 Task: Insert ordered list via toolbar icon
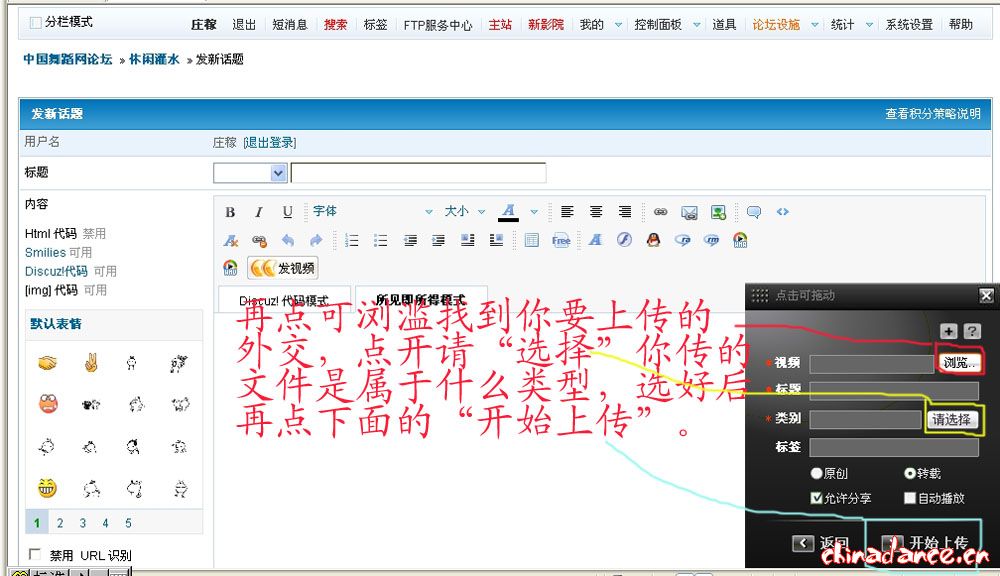click(352, 240)
